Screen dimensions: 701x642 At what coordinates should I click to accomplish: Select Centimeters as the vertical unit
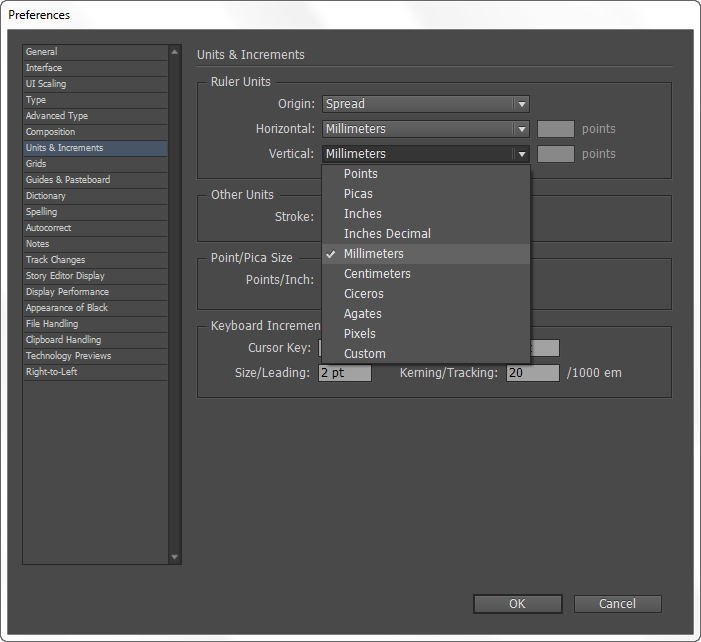377,274
